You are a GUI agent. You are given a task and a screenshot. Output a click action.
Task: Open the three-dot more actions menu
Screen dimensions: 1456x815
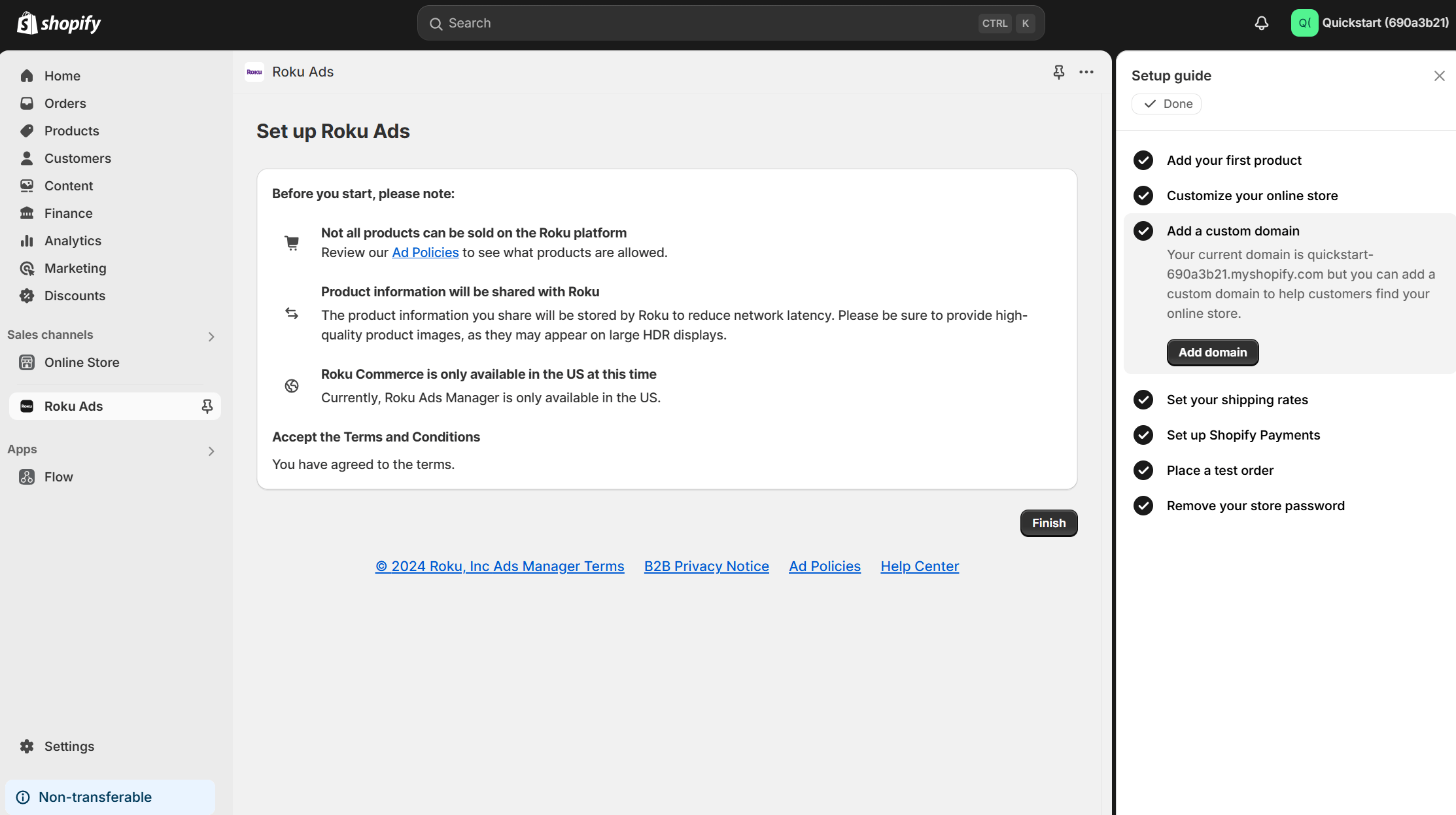coord(1086,72)
